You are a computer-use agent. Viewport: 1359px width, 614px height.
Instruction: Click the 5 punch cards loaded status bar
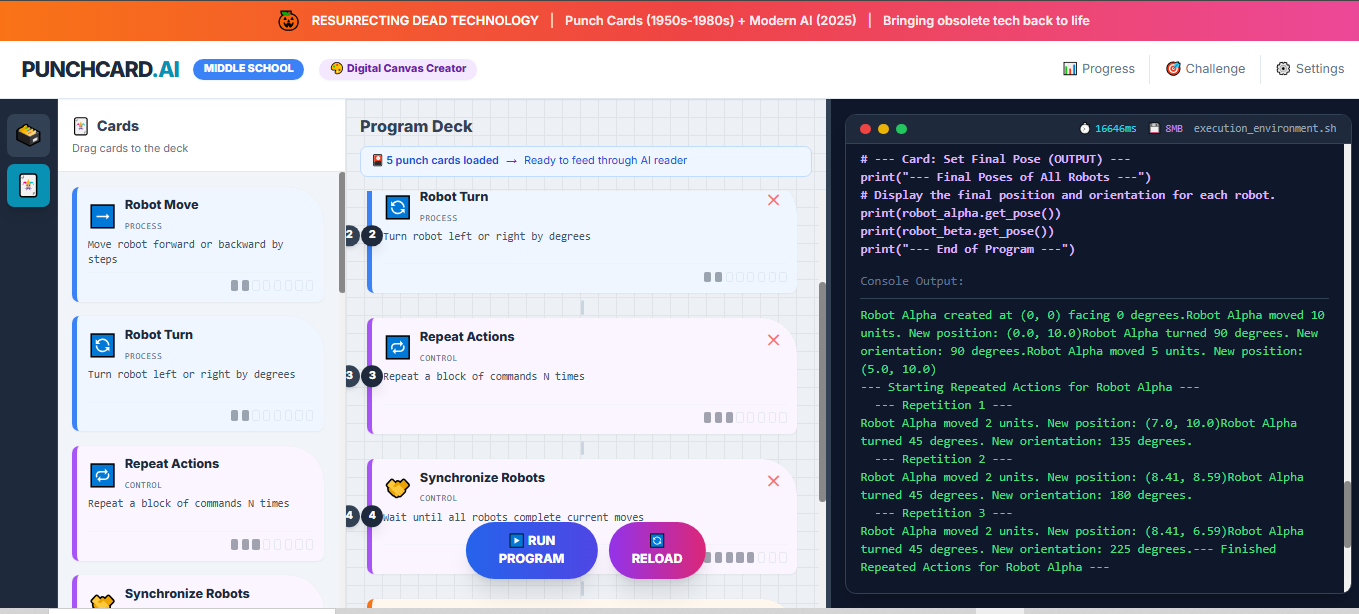[x=586, y=161]
